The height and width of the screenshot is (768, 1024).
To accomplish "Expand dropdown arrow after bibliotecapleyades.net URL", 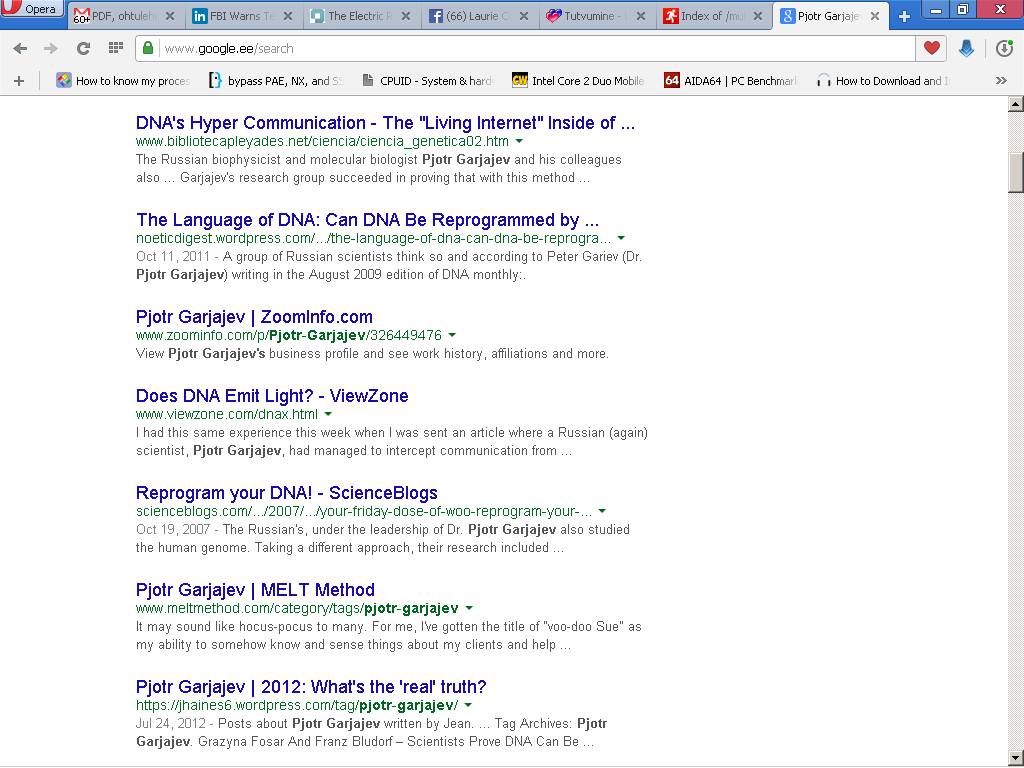I will point(519,141).
